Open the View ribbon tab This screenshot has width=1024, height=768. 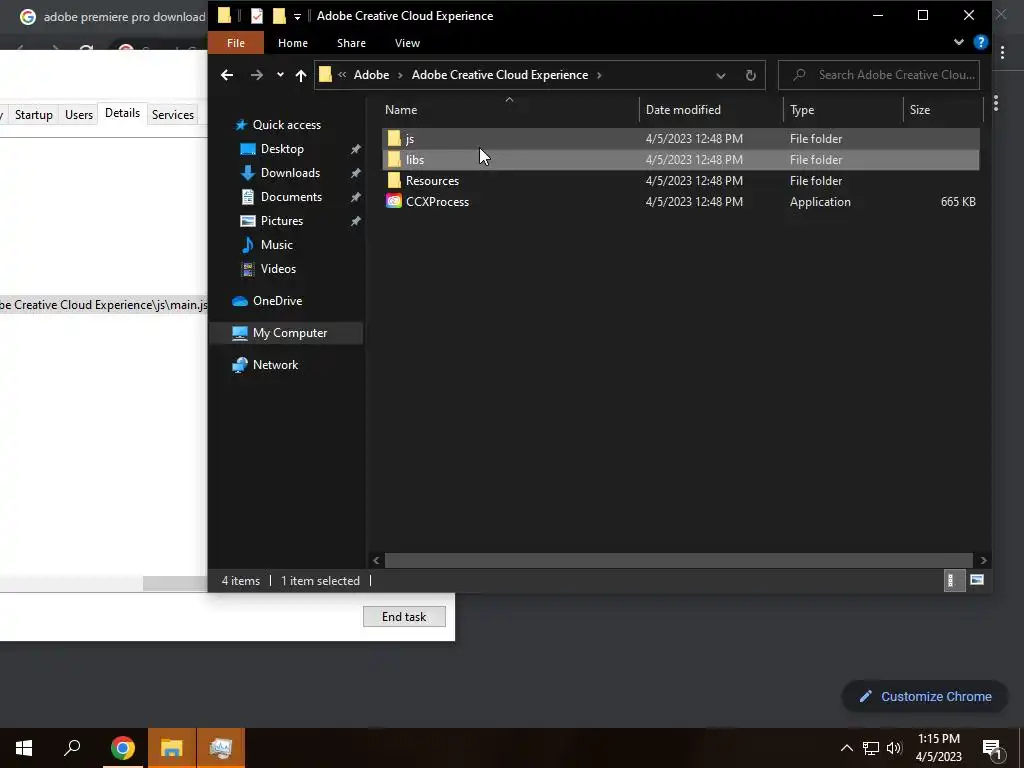coord(407,43)
